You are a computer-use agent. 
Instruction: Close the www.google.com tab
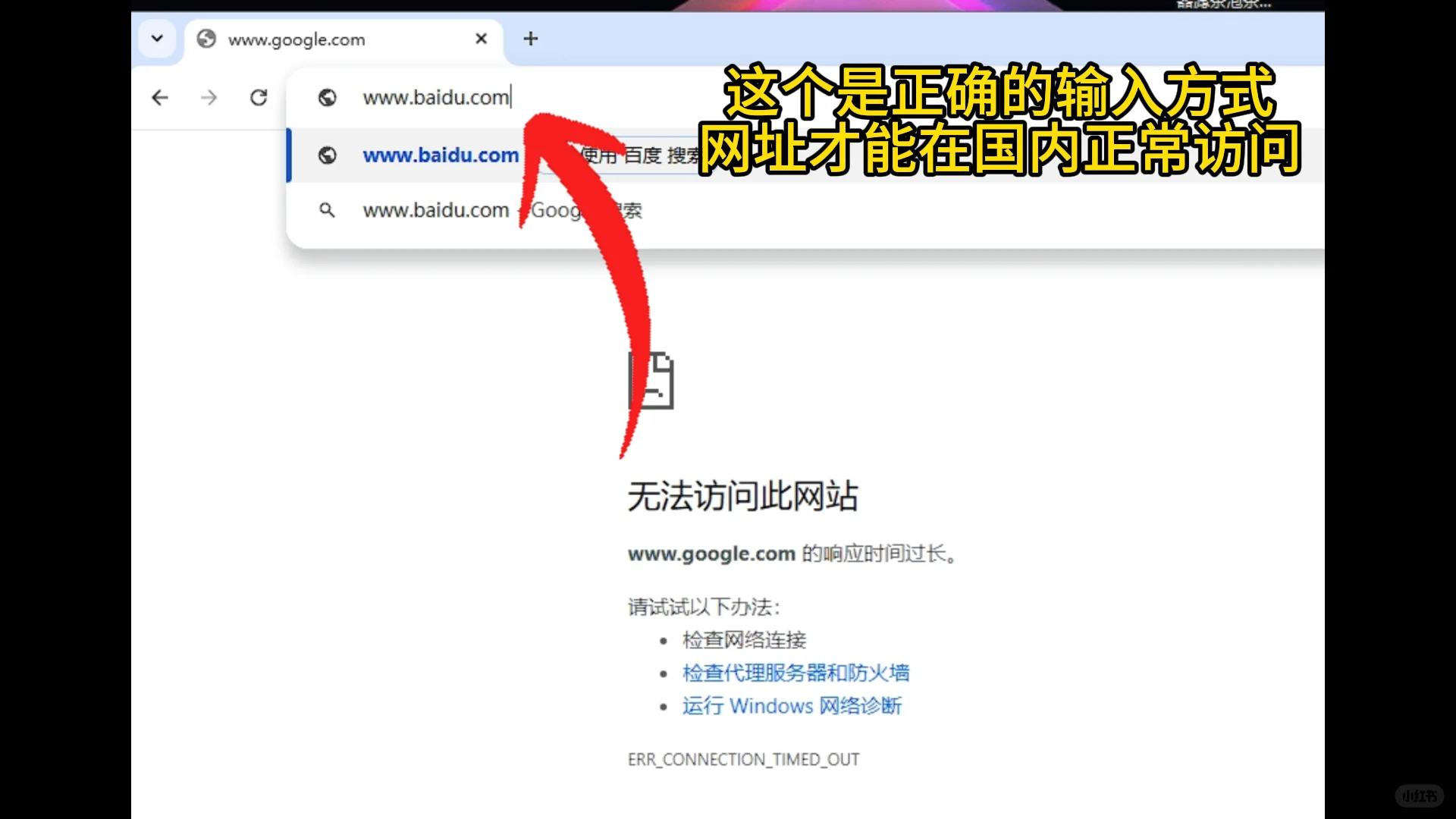[481, 39]
